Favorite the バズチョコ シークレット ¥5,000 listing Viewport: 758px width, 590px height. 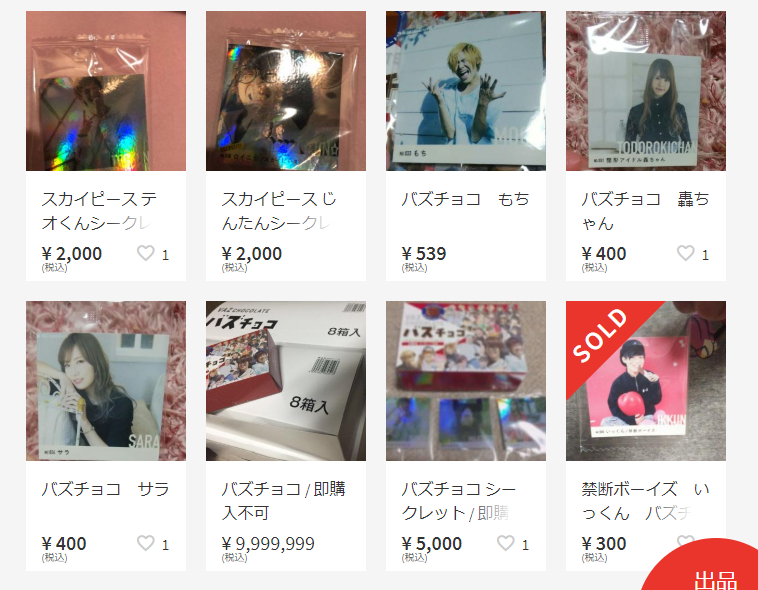coord(506,543)
